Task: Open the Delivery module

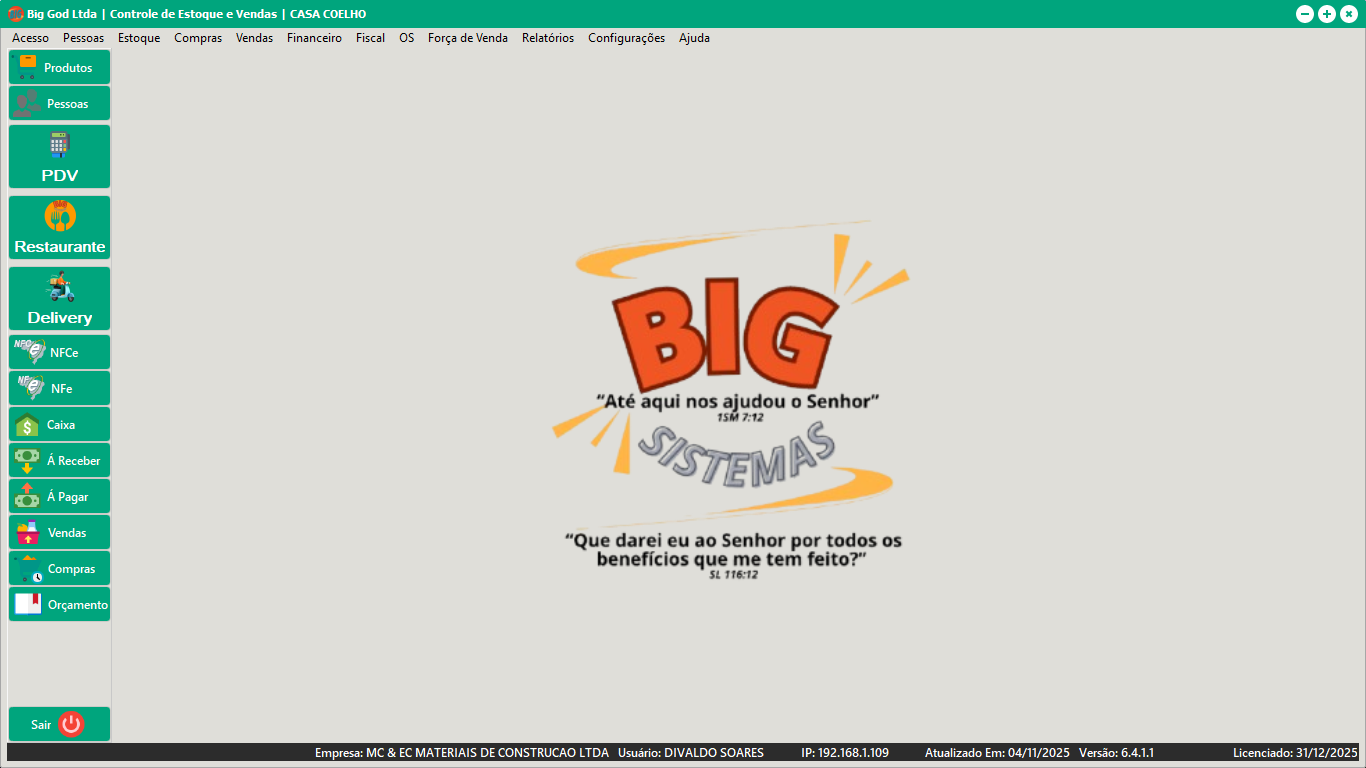Action: point(59,299)
